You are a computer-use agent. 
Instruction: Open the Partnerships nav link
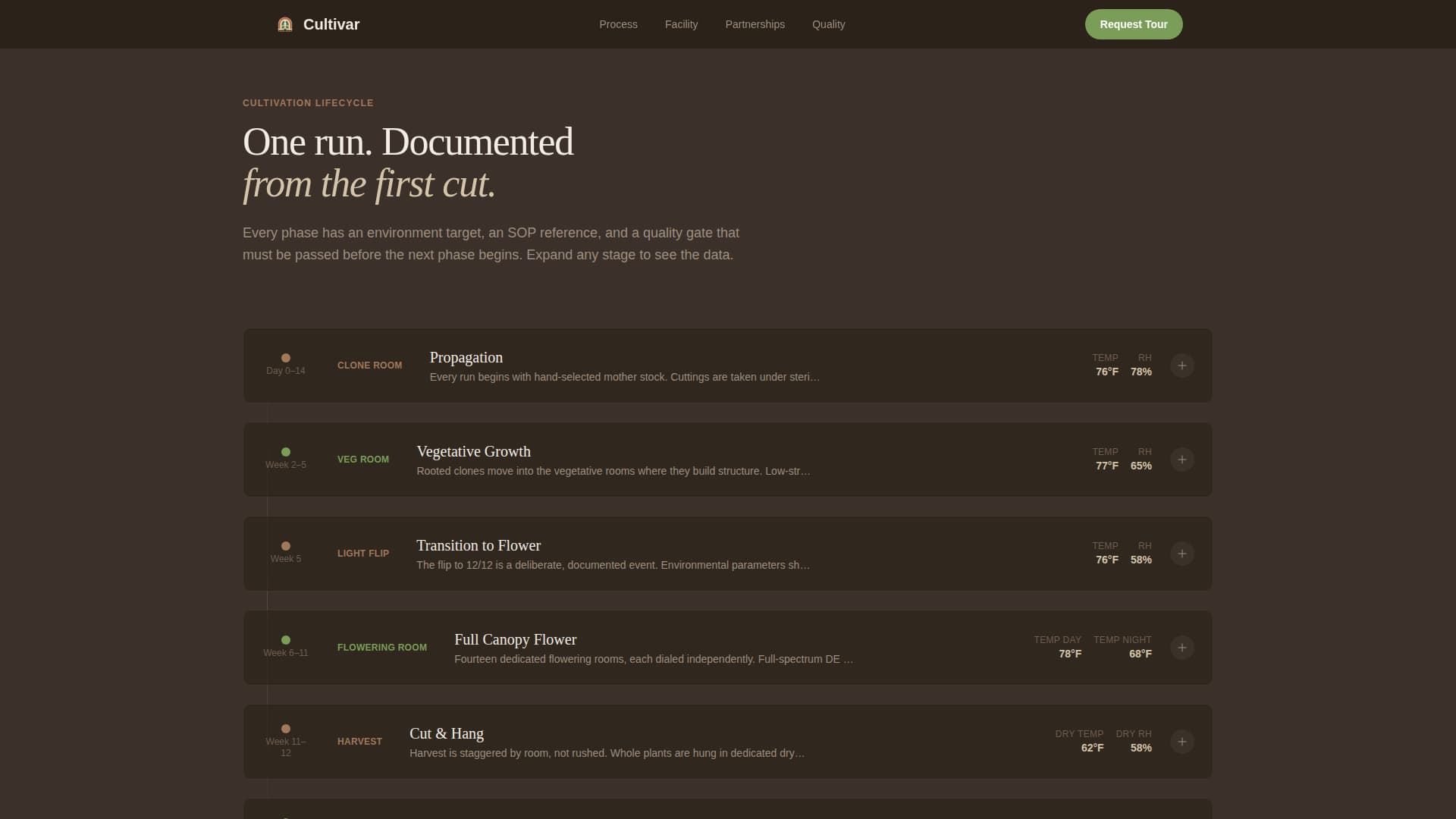[x=755, y=24]
